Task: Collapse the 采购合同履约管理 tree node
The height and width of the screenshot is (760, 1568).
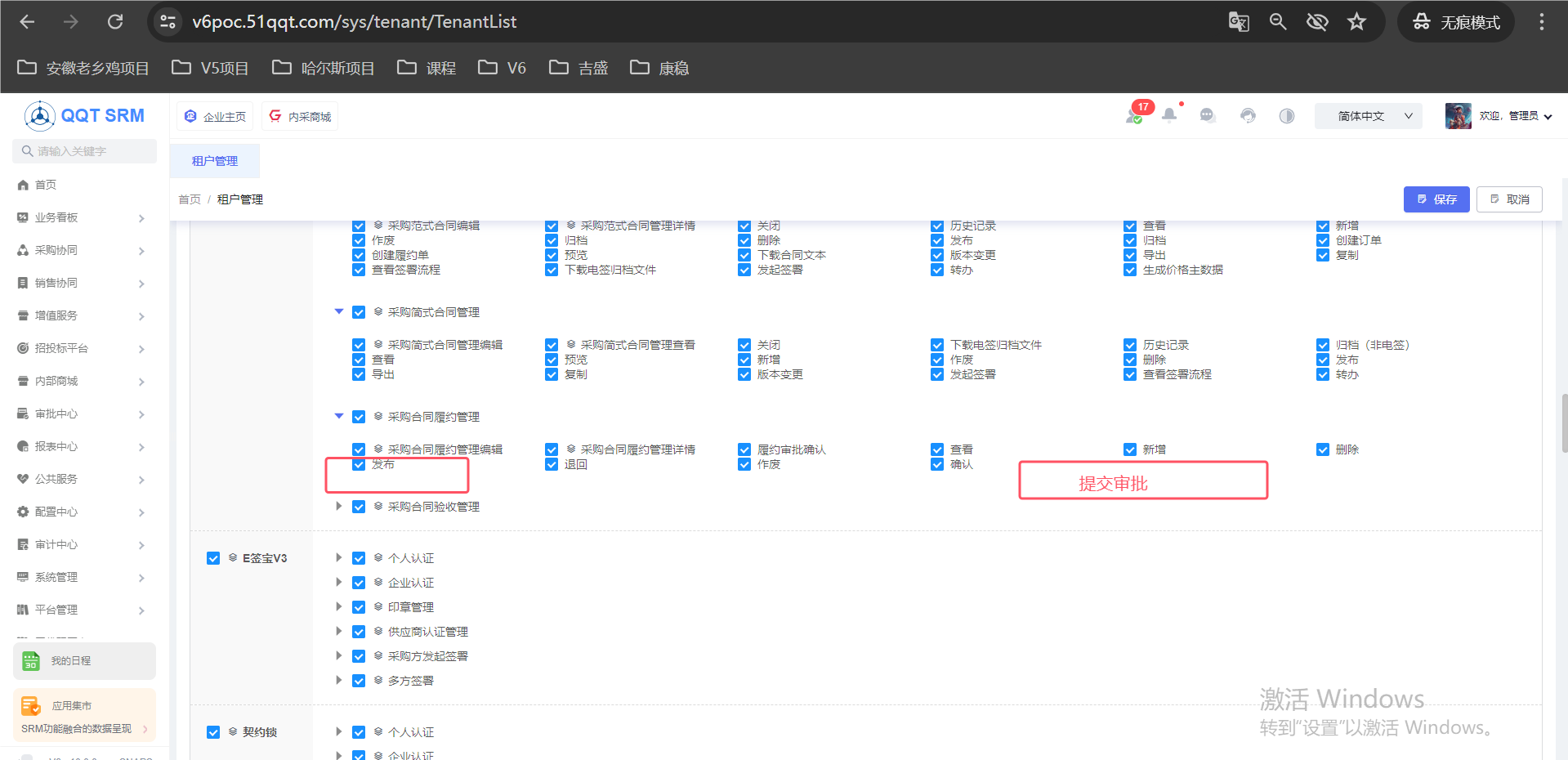Action: (x=338, y=416)
